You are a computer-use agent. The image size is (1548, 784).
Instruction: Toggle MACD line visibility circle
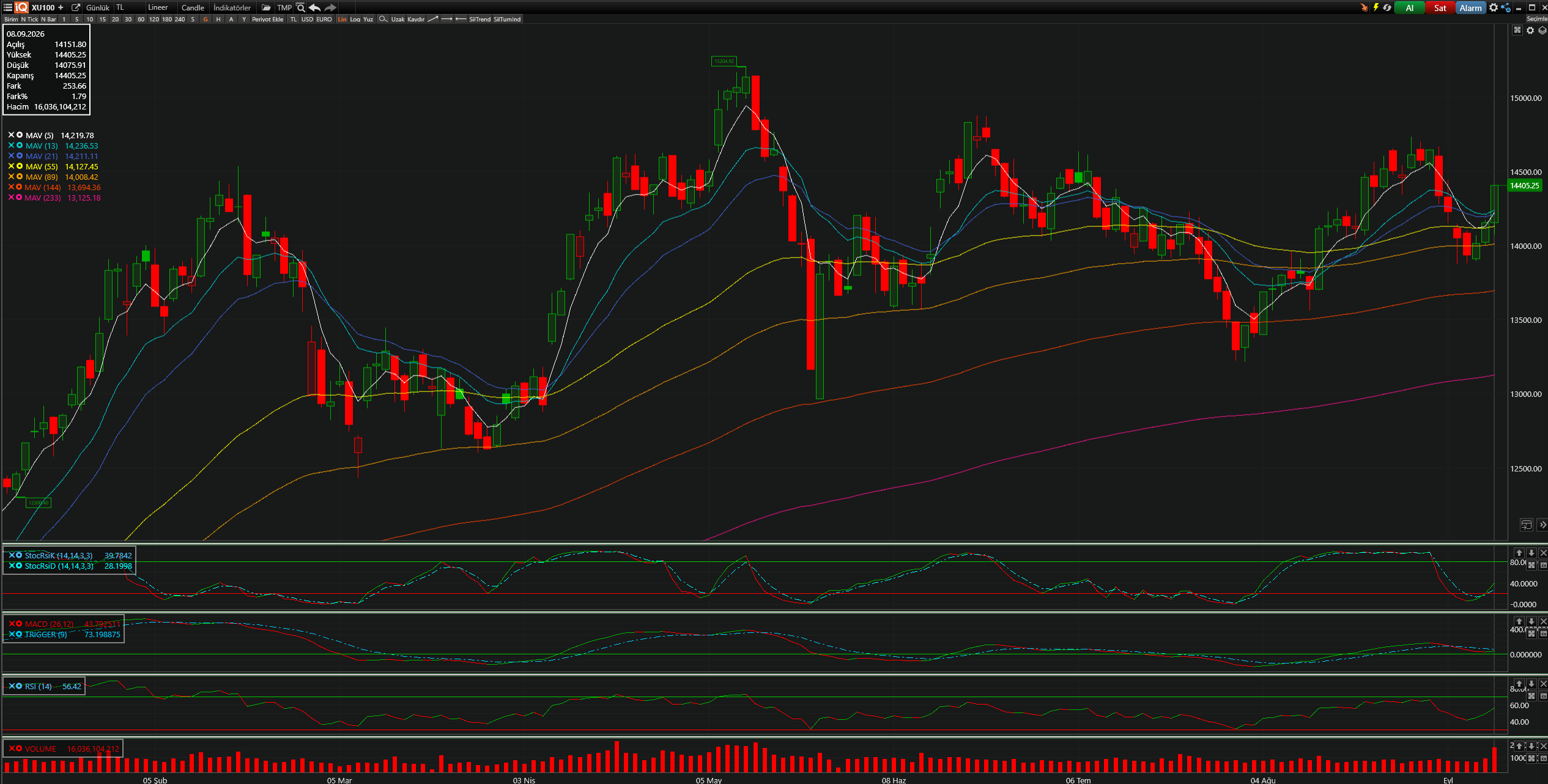19,624
